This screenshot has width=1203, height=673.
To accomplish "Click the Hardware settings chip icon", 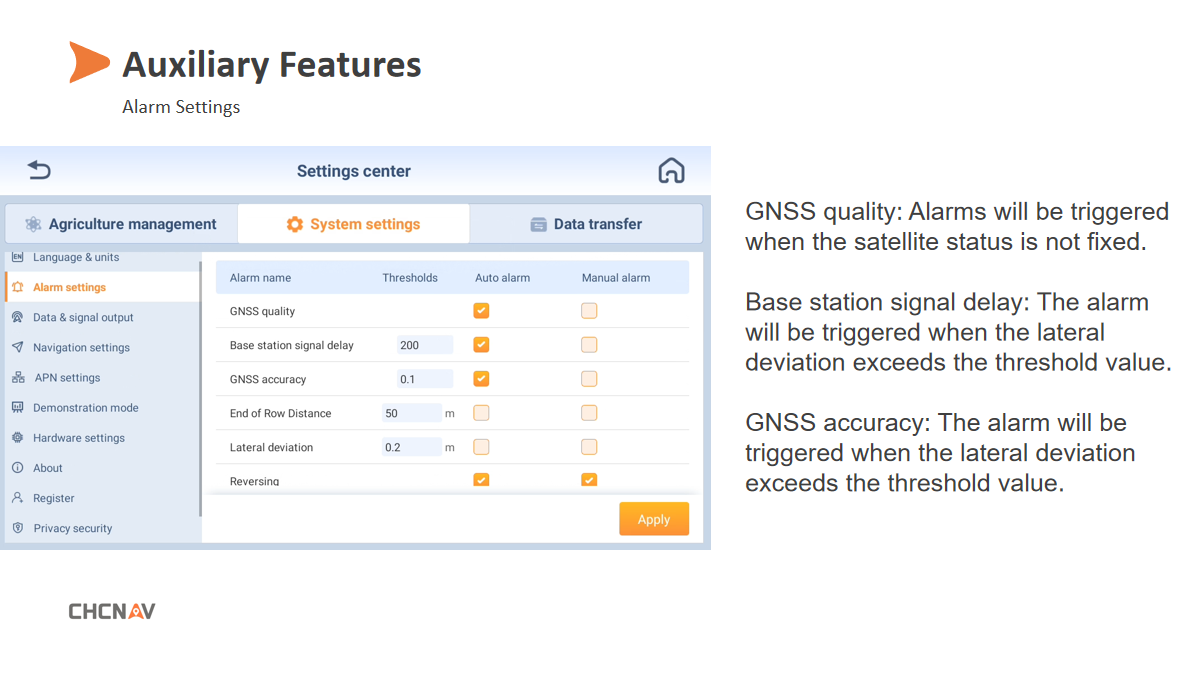I will [x=16, y=437].
